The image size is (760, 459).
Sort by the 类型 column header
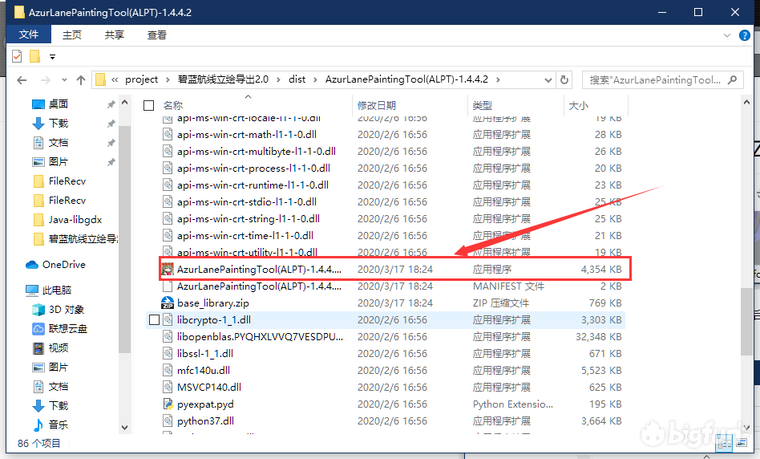pos(482,105)
